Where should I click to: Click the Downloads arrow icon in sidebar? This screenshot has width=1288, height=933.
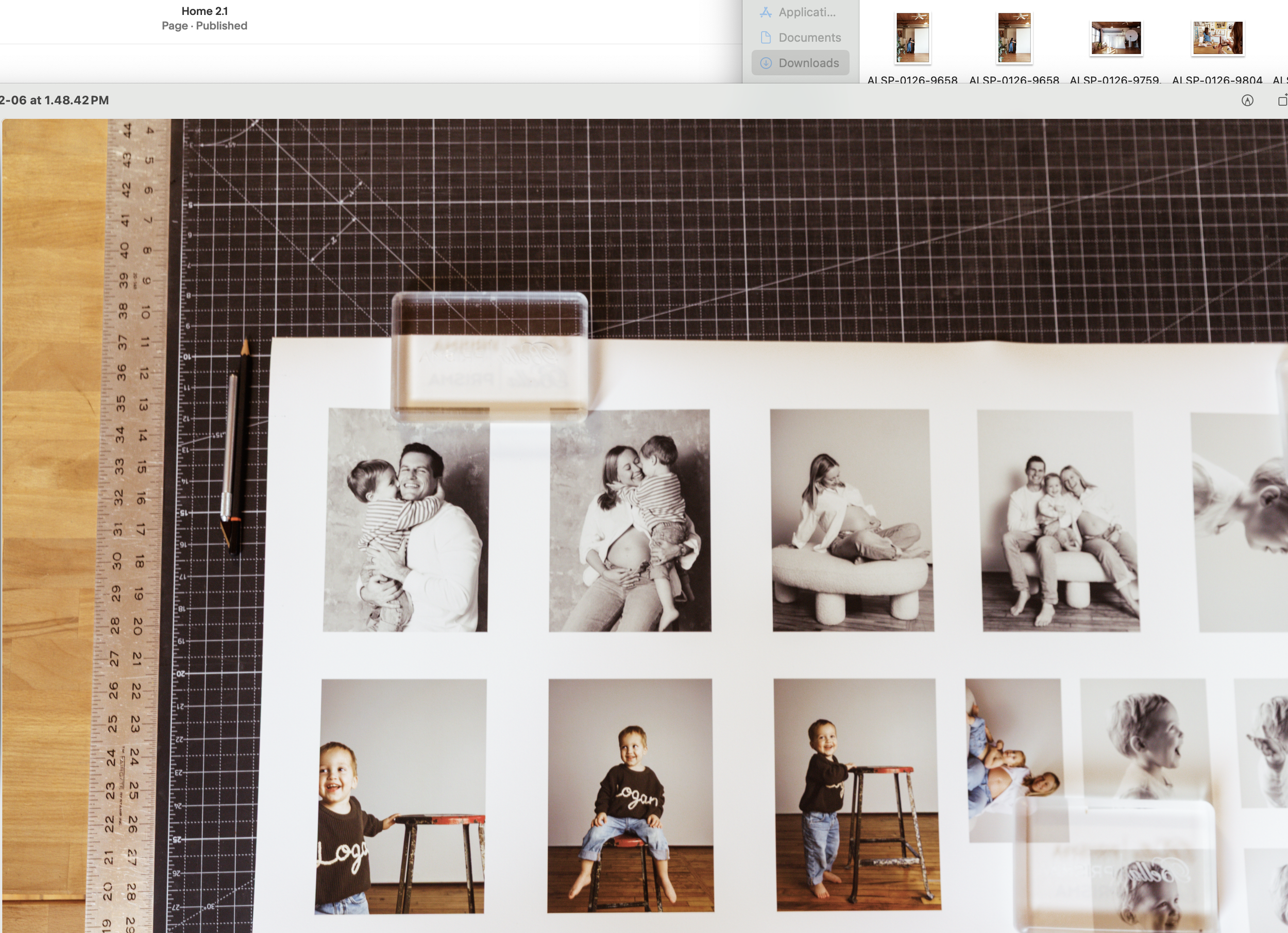click(x=766, y=63)
